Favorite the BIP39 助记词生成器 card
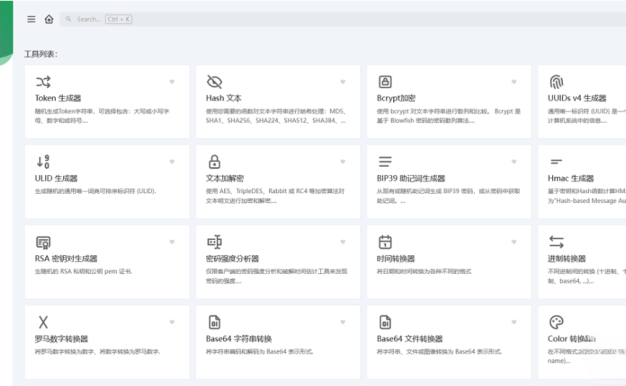This screenshot has width=626, height=386. (514, 162)
